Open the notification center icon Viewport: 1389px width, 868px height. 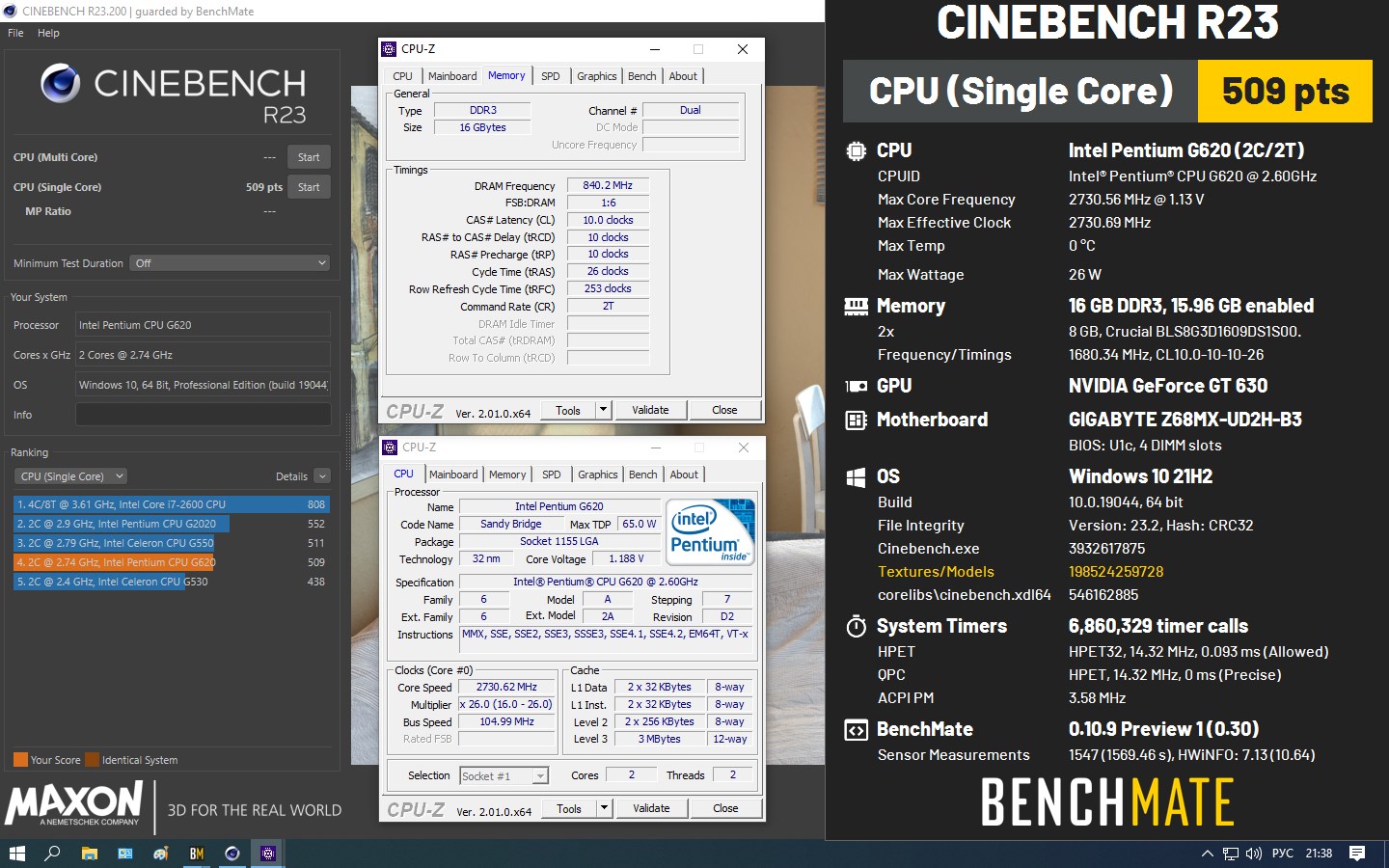coord(1357,854)
